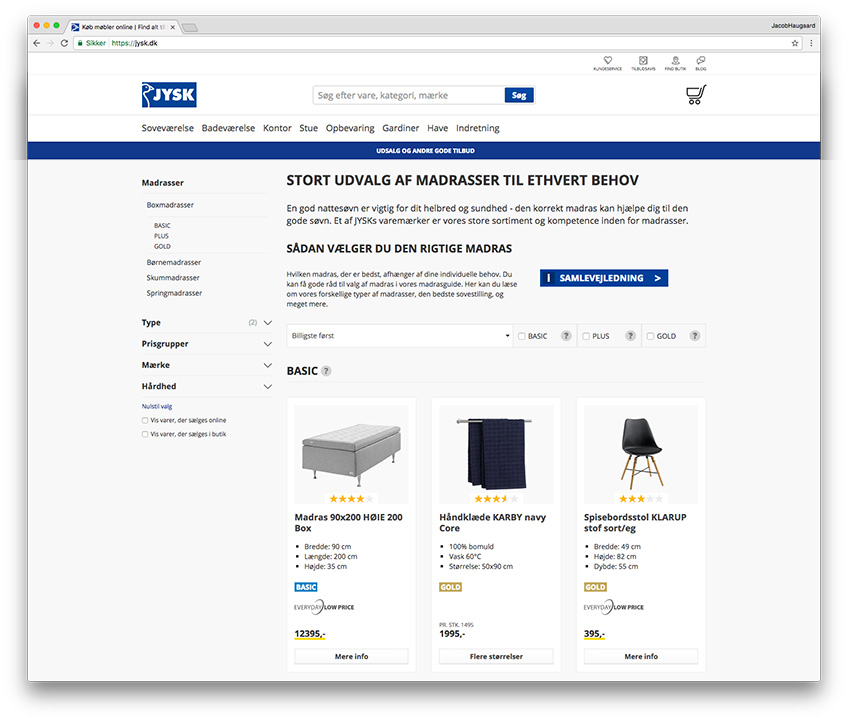Tick the PLUS filter checkbox
Screen dimensions: 848x718
click(x=586, y=336)
